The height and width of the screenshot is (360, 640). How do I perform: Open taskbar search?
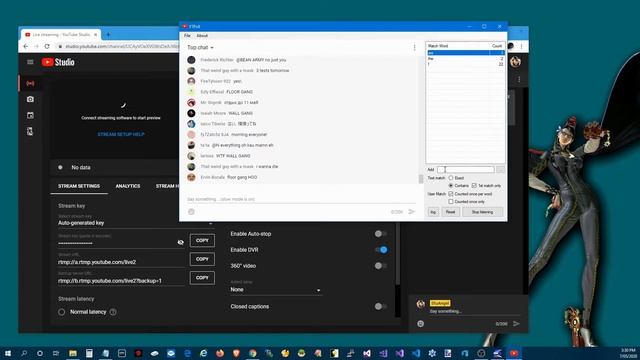pyautogui.click(x=24, y=353)
